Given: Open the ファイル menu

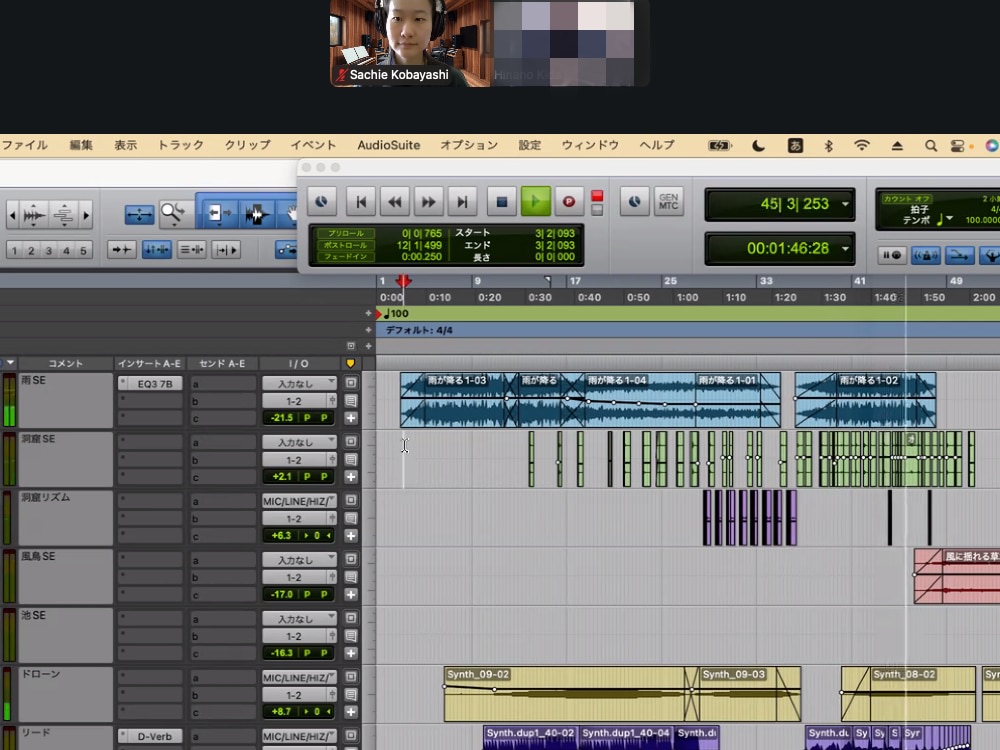Looking at the screenshot, I should point(25,145).
